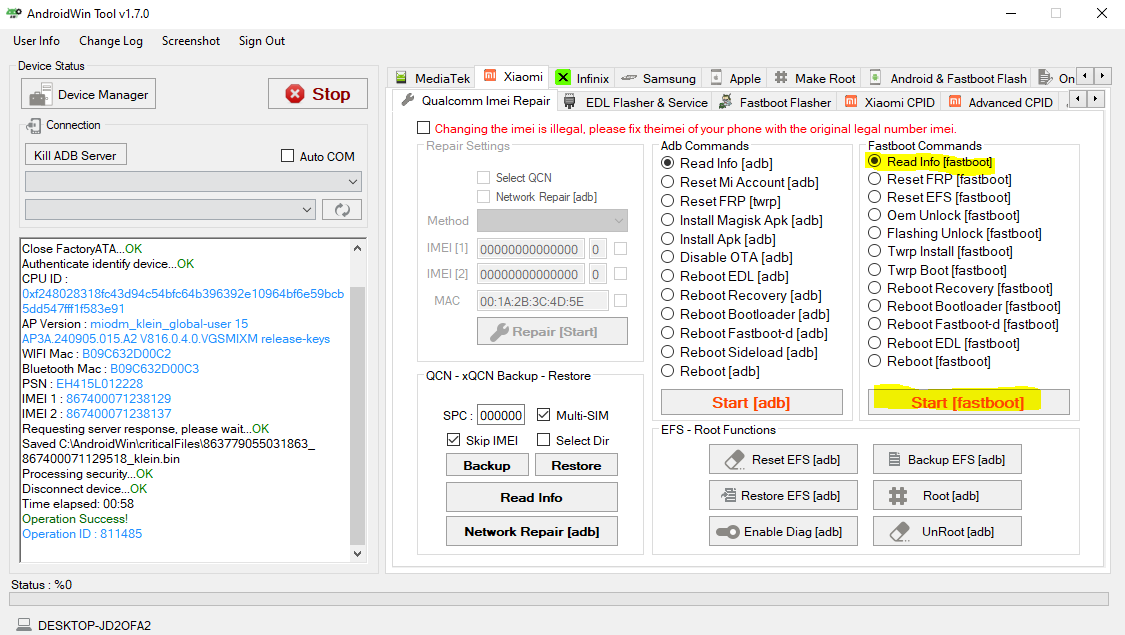Switch to the Samsung tab

tap(658, 78)
